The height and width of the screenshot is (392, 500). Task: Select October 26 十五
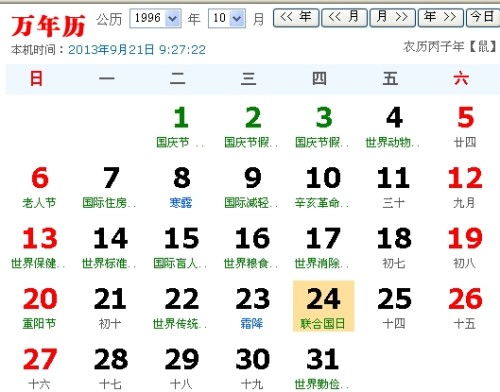tap(465, 308)
